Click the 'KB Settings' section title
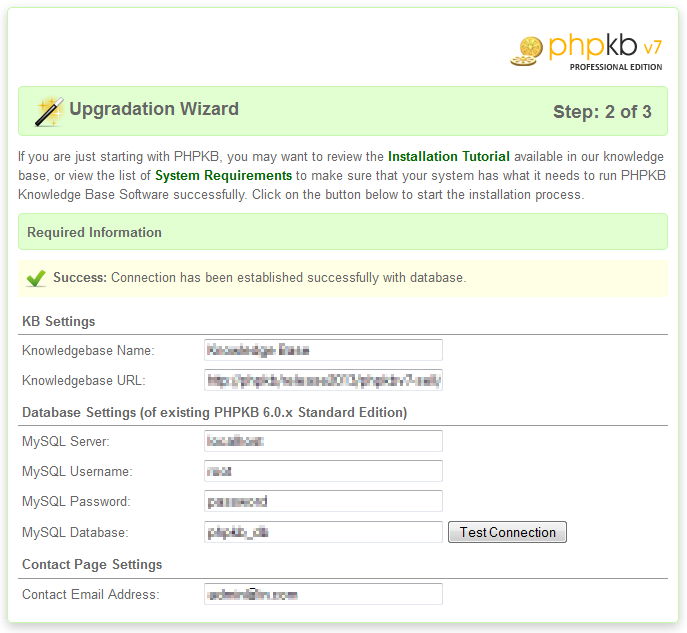The image size is (687, 633). tap(59, 321)
